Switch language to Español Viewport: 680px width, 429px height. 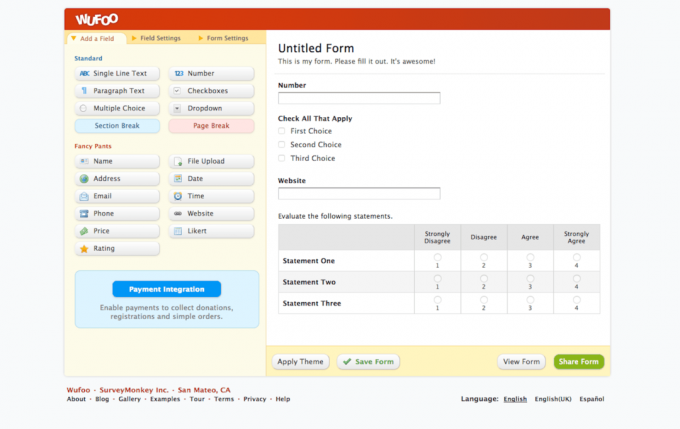coord(592,399)
